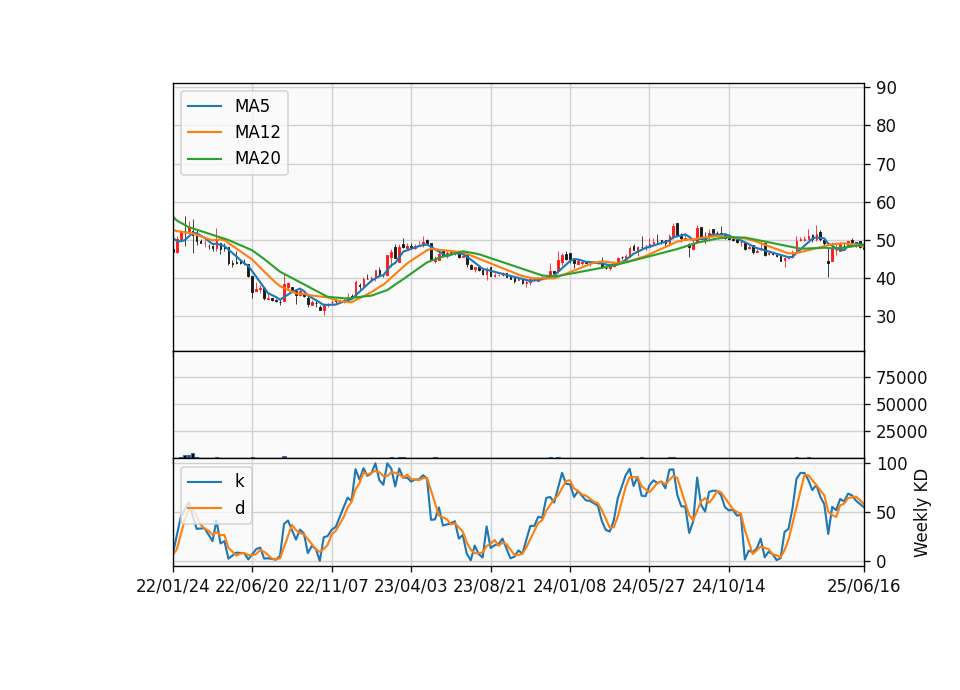The width and height of the screenshot is (960, 690).
Task: Click the price axis value 60
Action: click(886, 202)
